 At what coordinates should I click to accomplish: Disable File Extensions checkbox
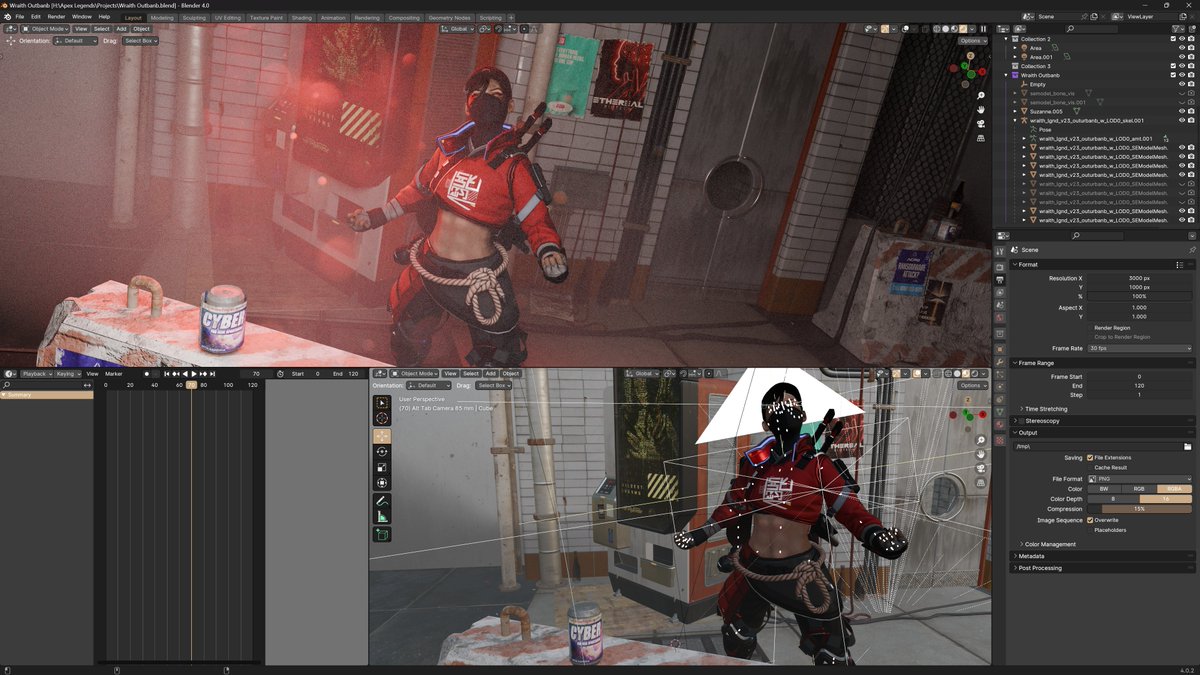coord(1090,457)
